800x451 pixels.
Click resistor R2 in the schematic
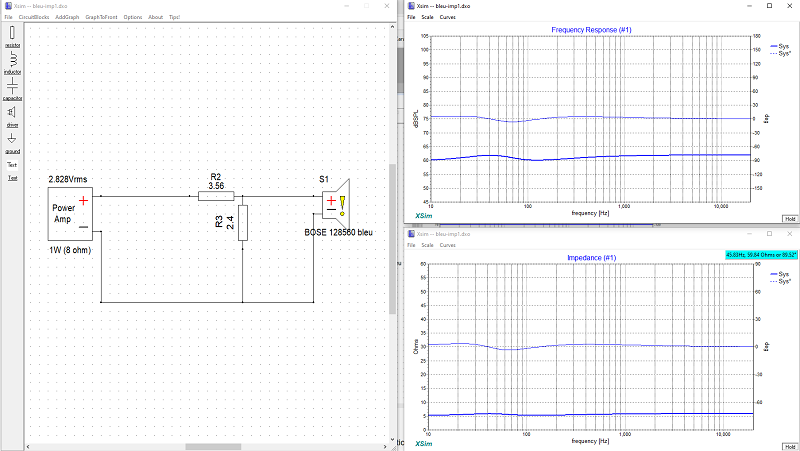tap(216, 196)
